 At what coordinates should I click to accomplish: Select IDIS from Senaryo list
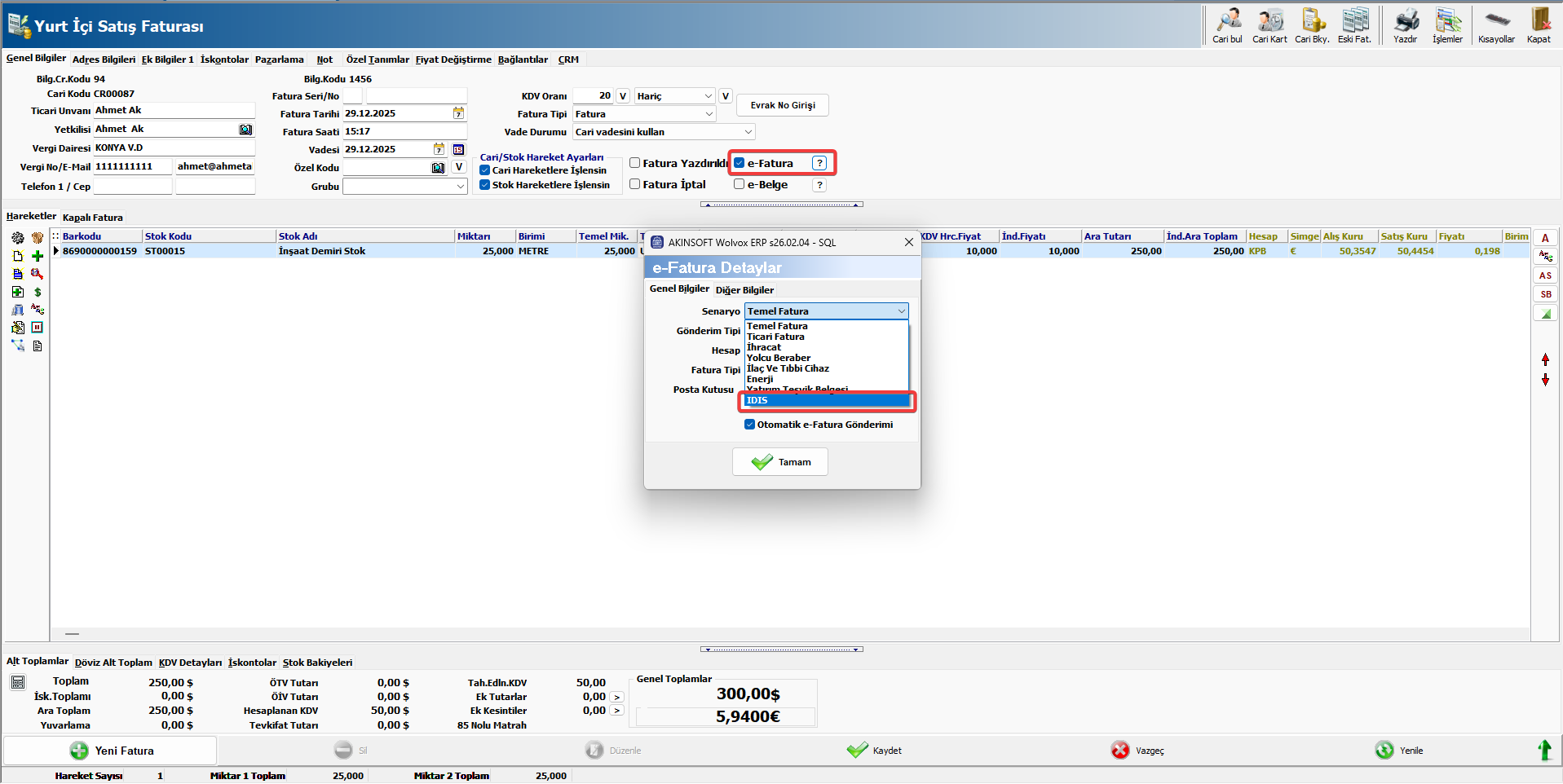[x=826, y=400]
